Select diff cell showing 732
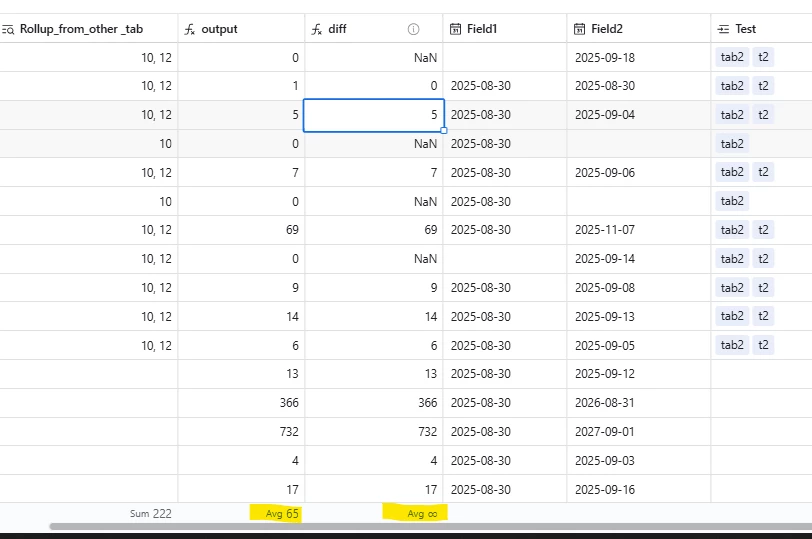 coord(374,432)
